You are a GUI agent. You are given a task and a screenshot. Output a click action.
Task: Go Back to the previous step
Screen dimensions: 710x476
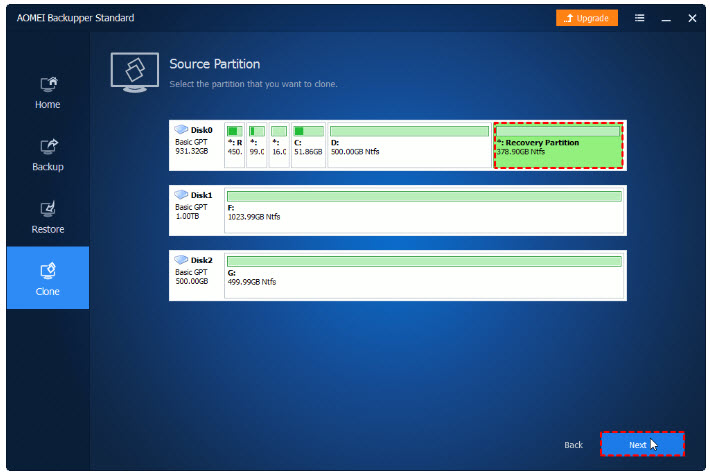(x=573, y=445)
